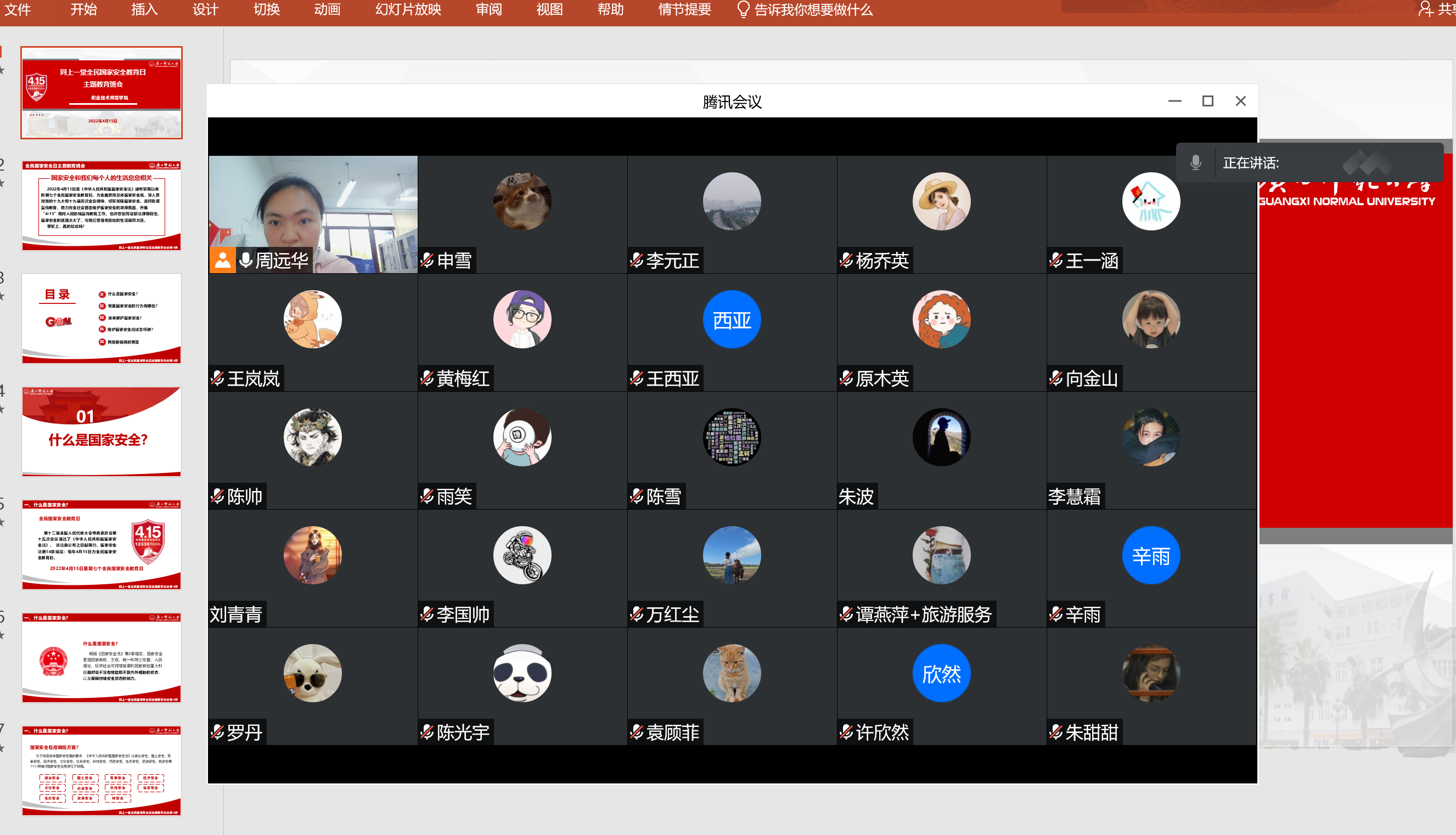Click the blue 辛雨 avatar circle
The height and width of the screenshot is (835, 1456).
pos(1150,555)
